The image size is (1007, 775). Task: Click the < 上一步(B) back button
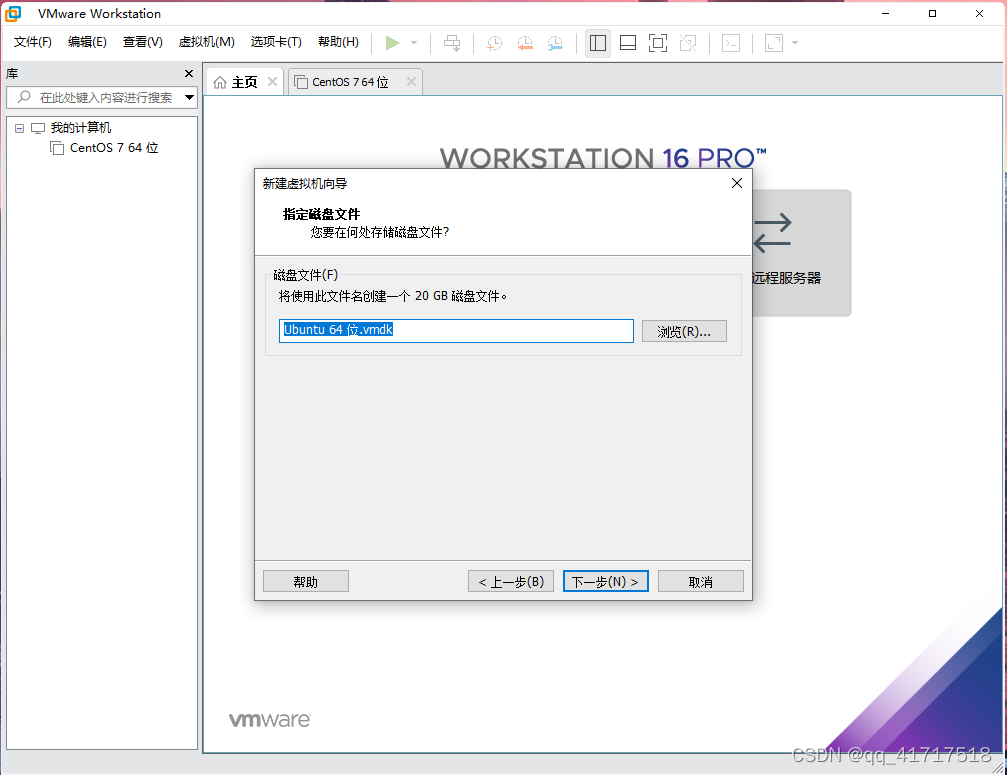point(511,582)
